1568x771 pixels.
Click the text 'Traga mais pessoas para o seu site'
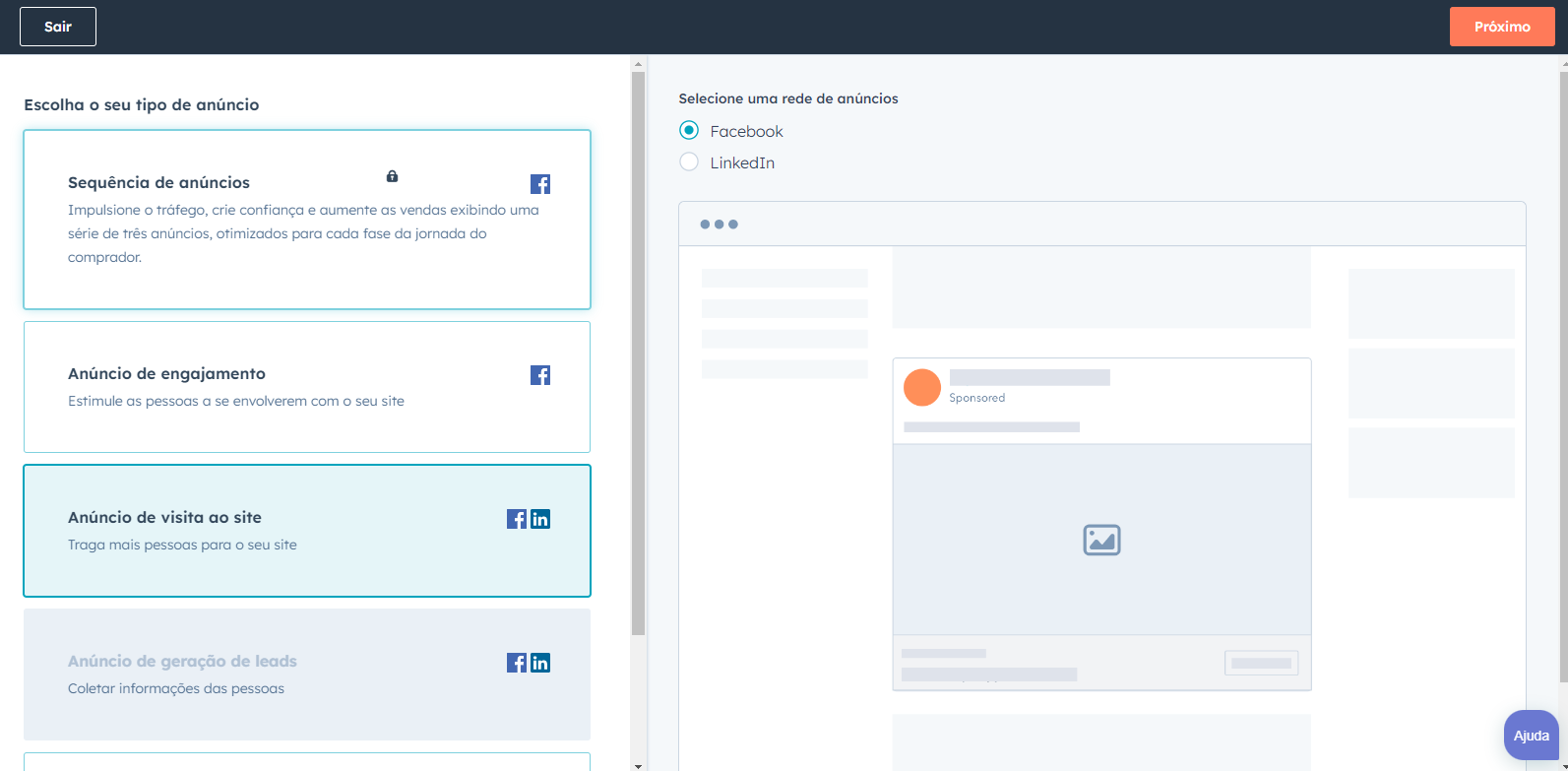coord(182,545)
